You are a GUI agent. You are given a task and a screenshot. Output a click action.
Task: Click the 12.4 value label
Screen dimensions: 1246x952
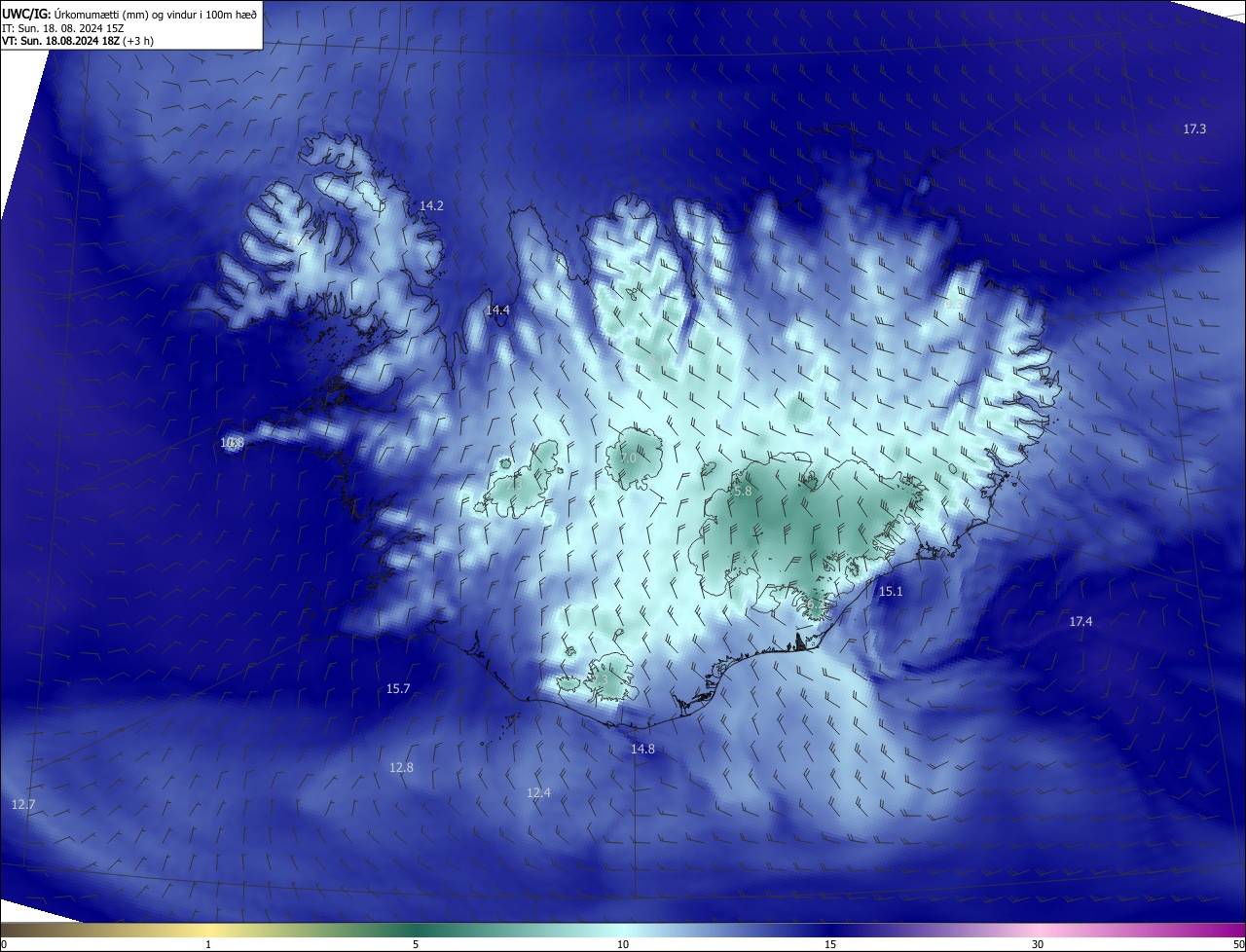coord(538,793)
